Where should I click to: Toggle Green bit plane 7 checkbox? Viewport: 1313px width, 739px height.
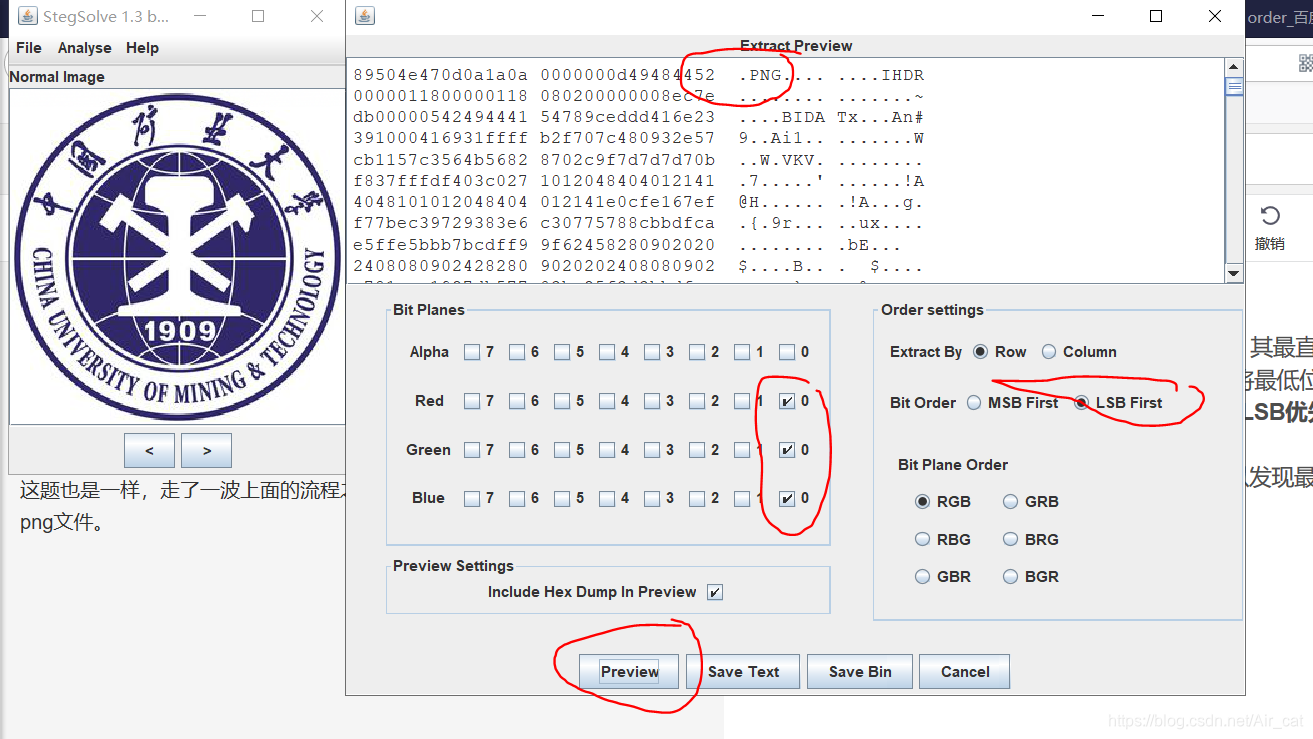[472, 450]
